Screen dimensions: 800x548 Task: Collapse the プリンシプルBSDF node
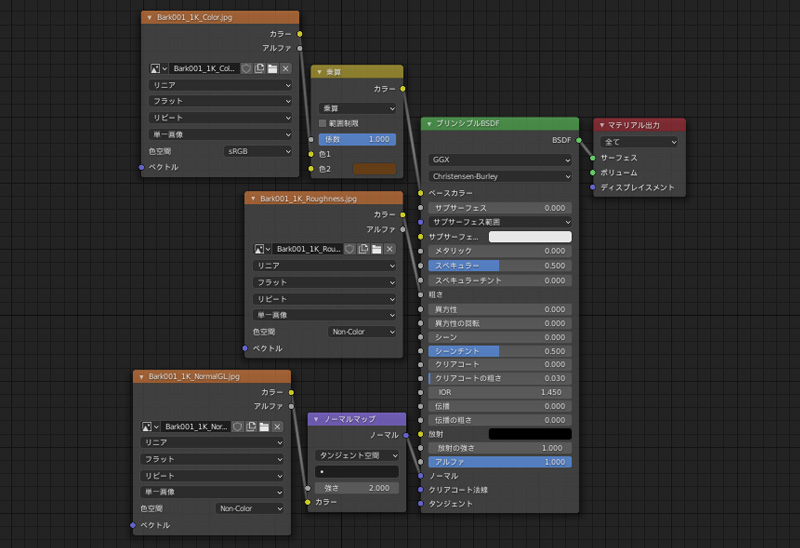[428, 124]
